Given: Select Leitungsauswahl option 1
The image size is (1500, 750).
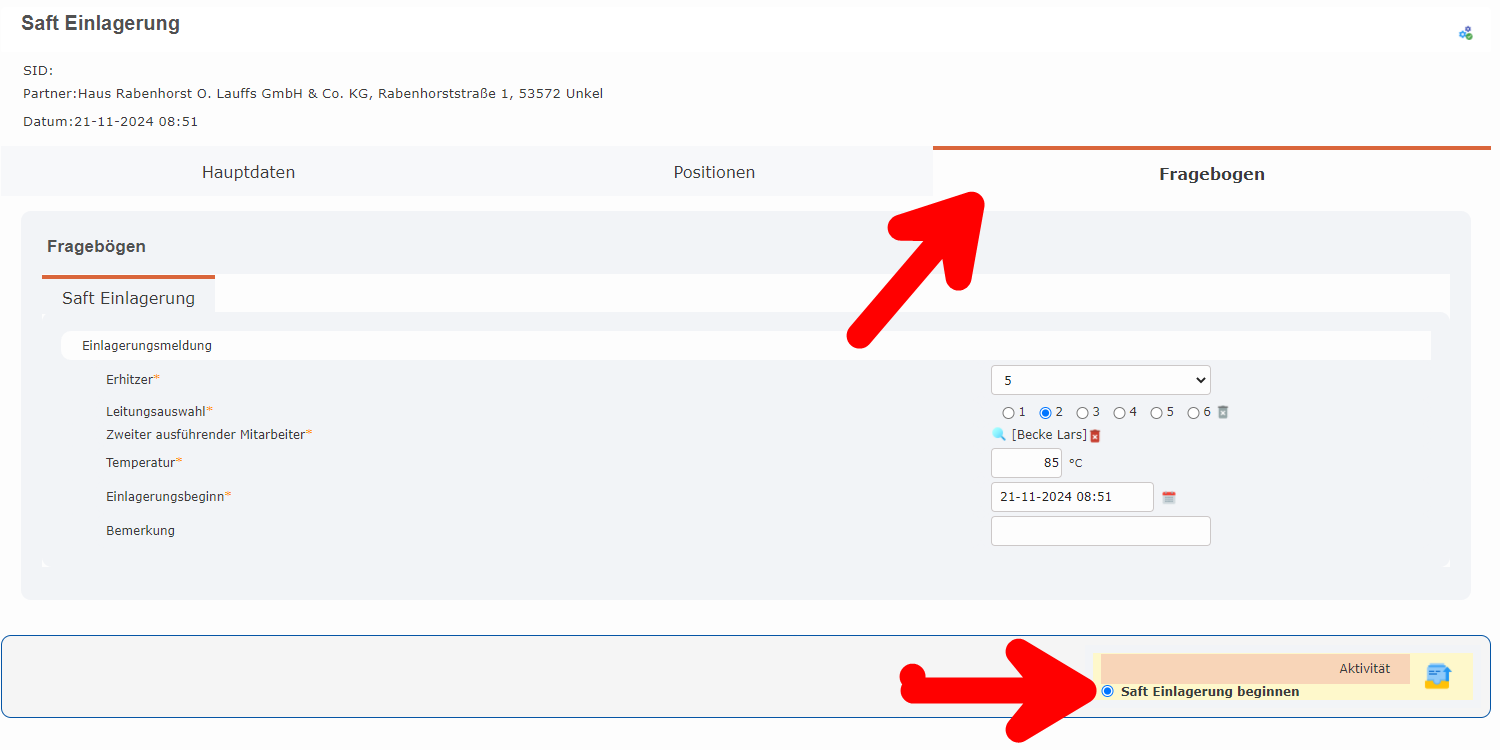Looking at the screenshot, I should click(x=1008, y=413).
